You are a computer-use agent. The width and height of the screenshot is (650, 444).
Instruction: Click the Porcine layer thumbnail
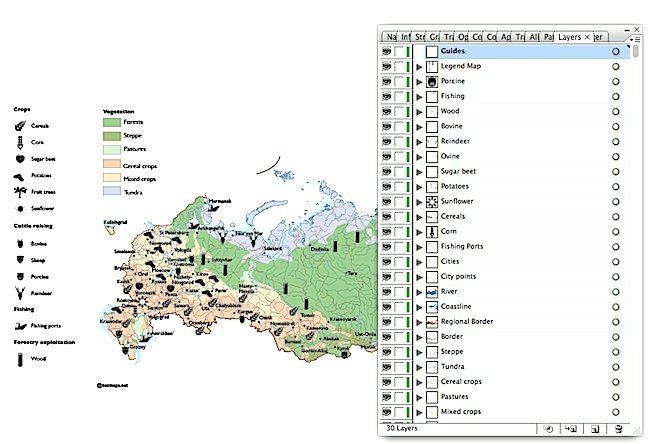tap(432, 81)
